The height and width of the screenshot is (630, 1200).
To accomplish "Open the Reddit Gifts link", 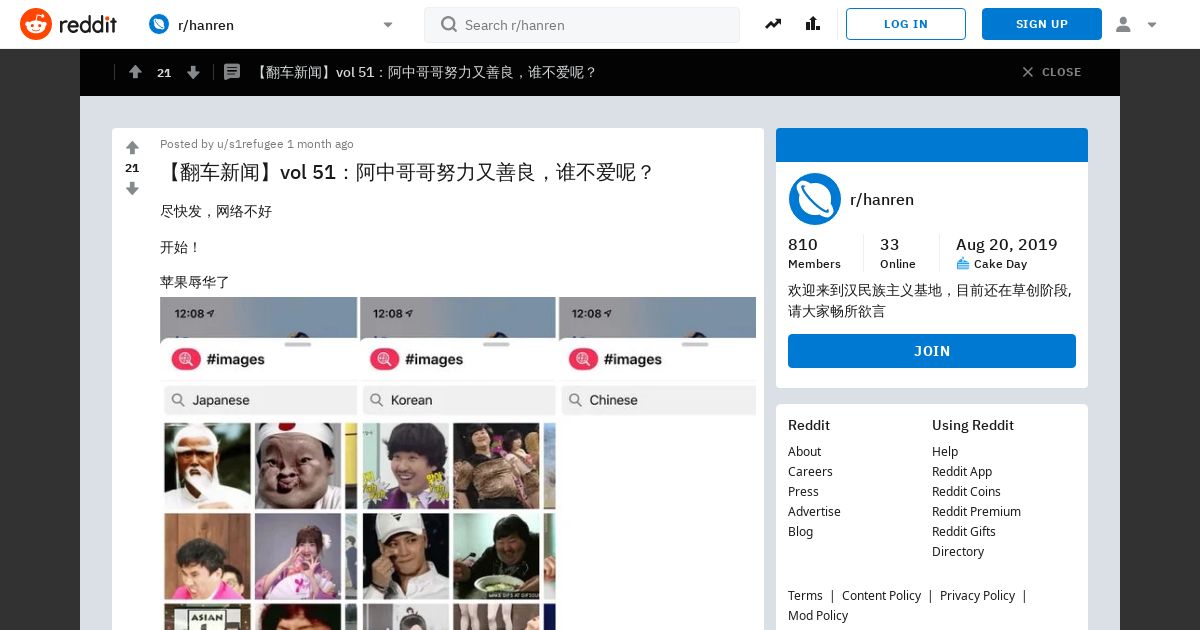I will [964, 531].
